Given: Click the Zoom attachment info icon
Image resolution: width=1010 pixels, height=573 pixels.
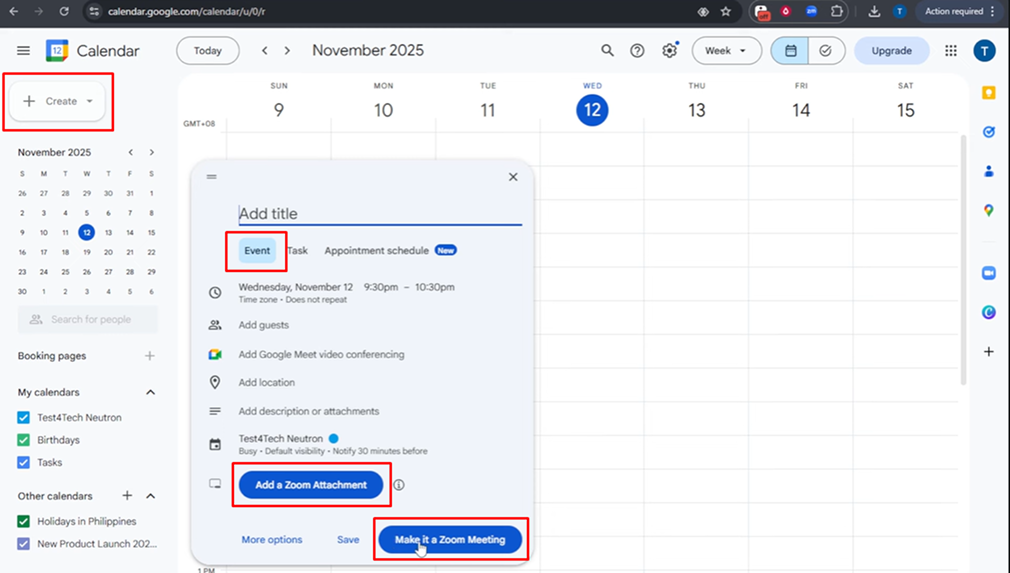Looking at the screenshot, I should pos(399,485).
